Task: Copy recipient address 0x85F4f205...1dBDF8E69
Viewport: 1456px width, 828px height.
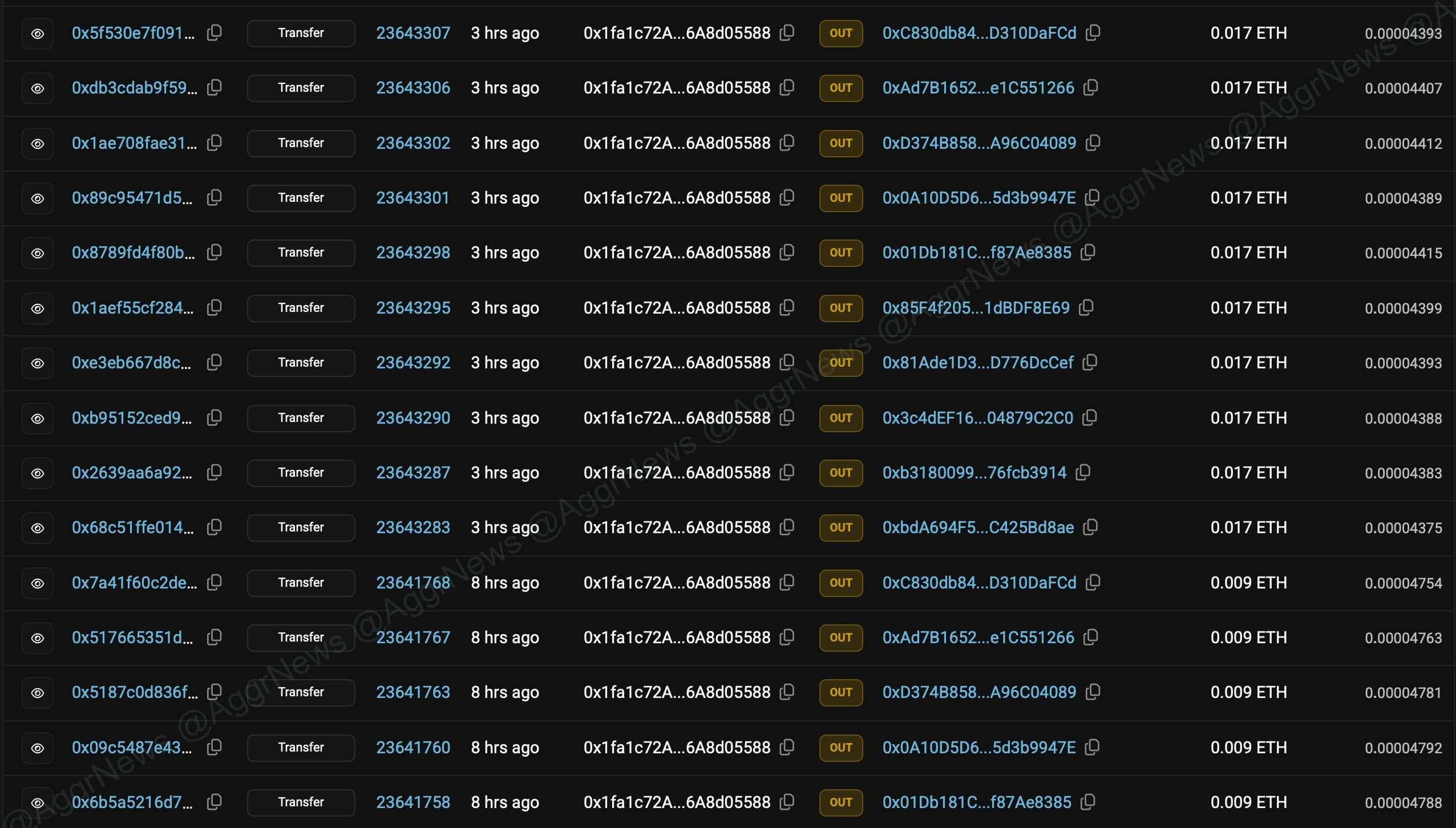Action: (1086, 308)
